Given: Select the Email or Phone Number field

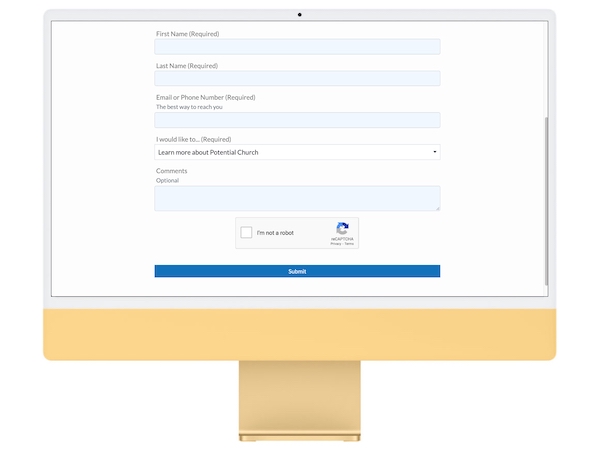Looking at the screenshot, I should tap(297, 120).
